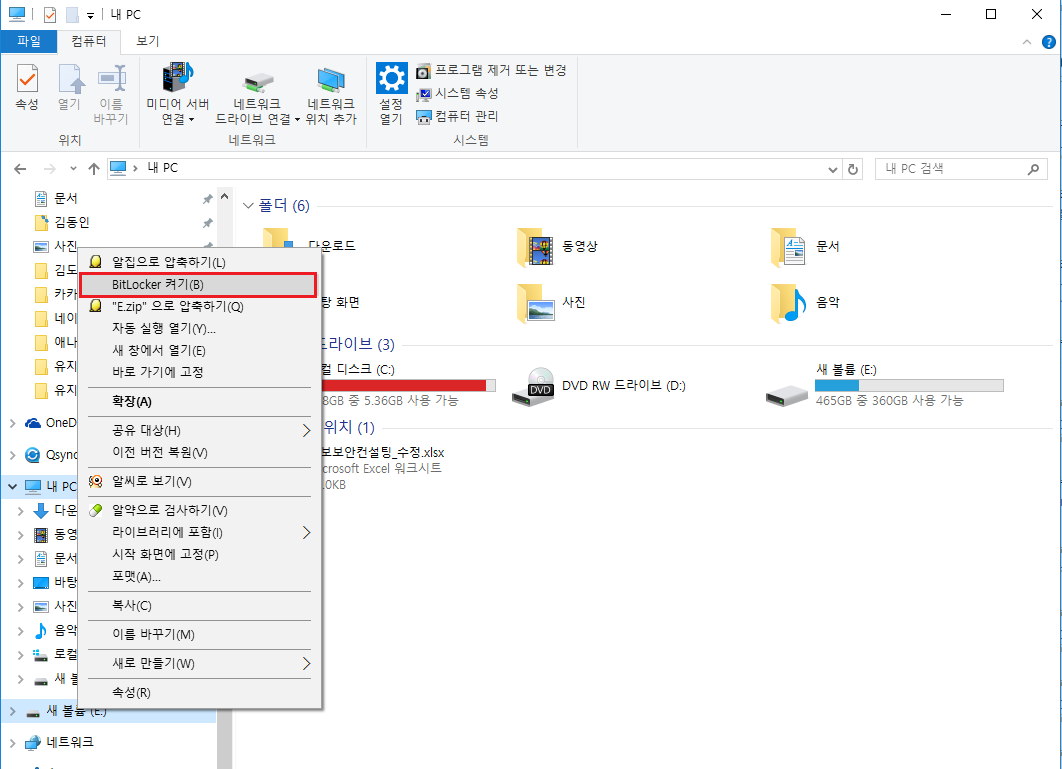The image size is (1062, 769).
Task: Select BitLocker 켜기 from the context menu
Action: pos(198,285)
